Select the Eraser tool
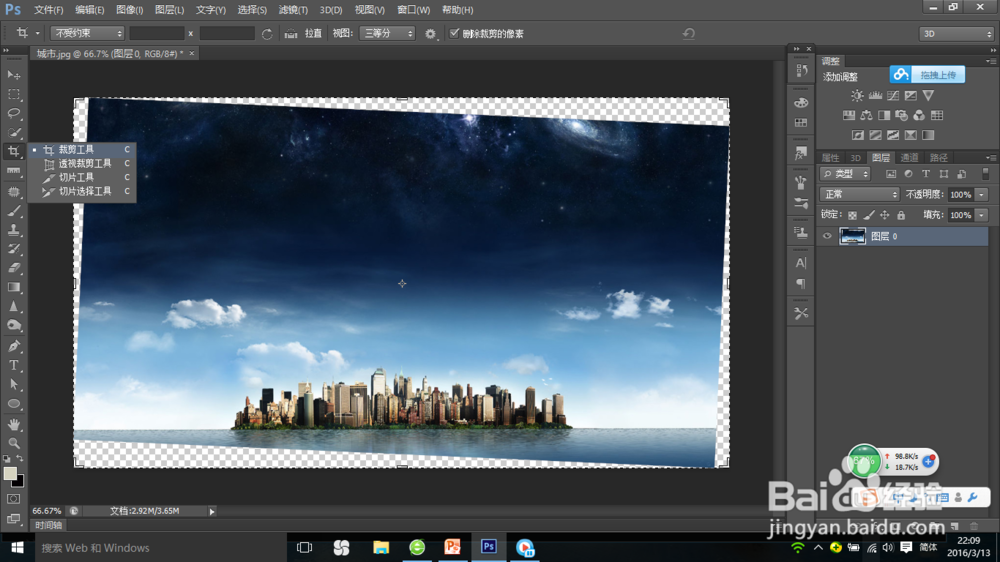 13,269
